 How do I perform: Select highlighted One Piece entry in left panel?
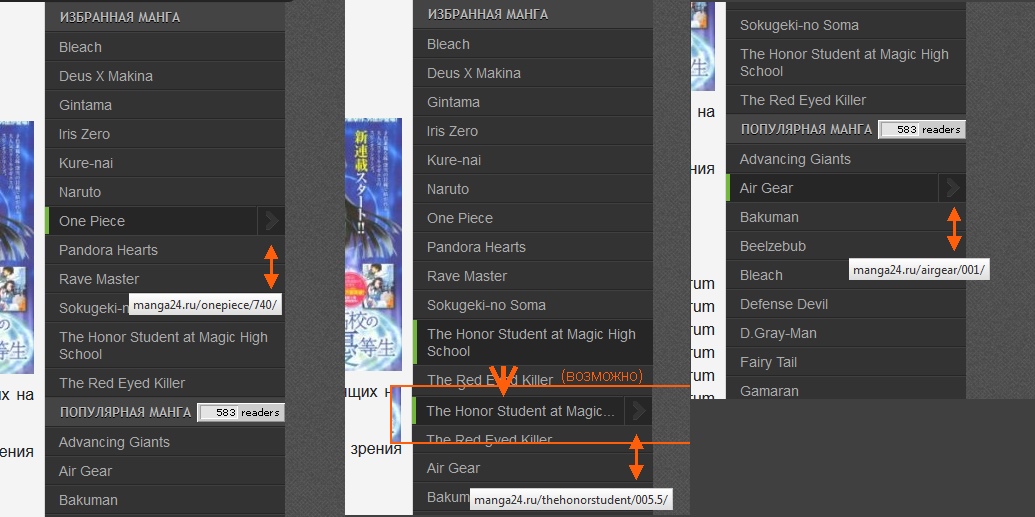151,221
